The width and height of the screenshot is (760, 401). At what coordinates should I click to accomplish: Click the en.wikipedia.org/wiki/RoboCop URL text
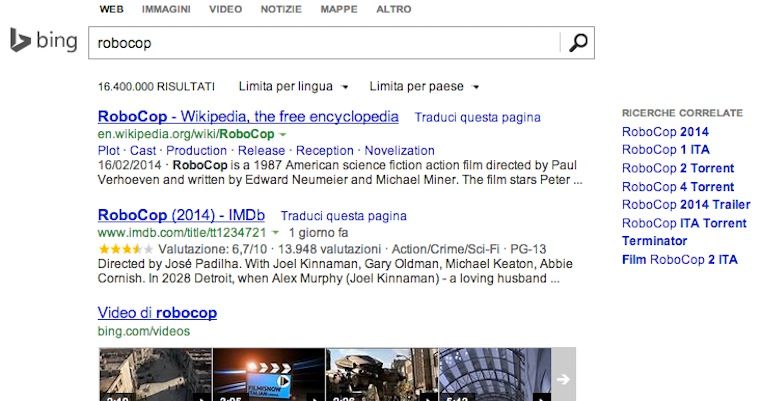186,134
